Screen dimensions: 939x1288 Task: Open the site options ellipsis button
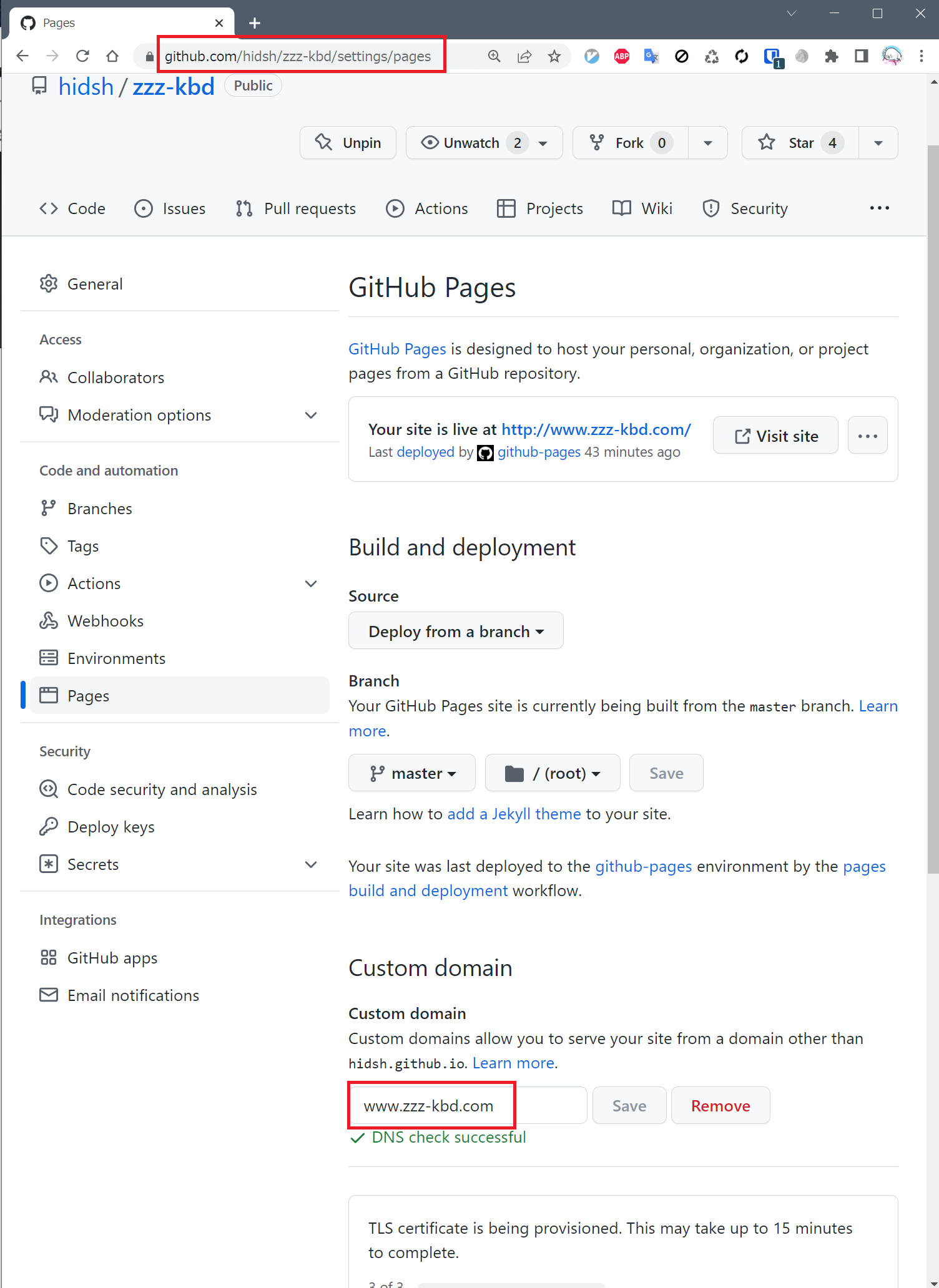click(x=867, y=436)
